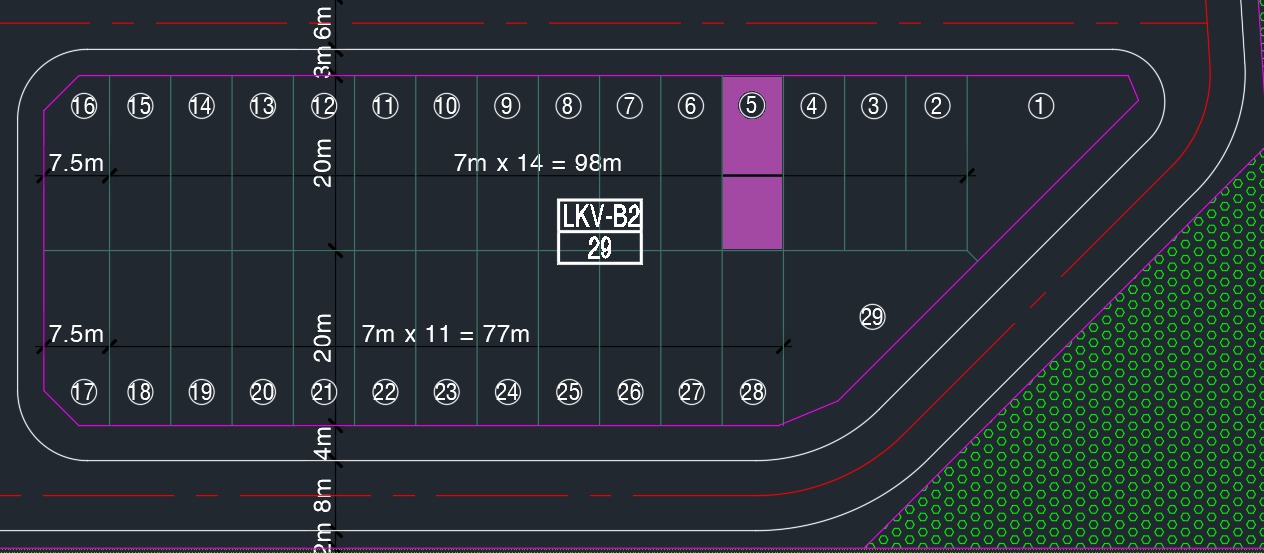Select the circled lot number 29 marker
The width and height of the screenshot is (1264, 553).
click(x=872, y=317)
